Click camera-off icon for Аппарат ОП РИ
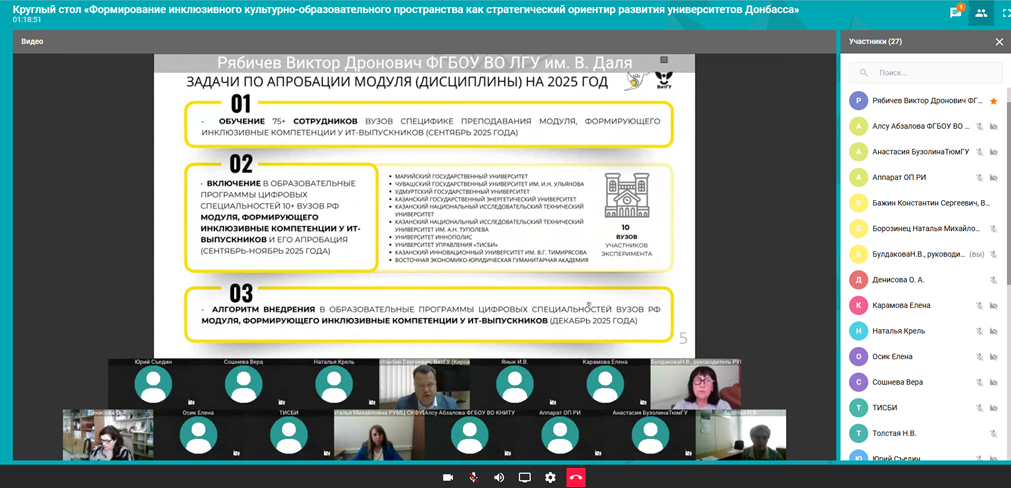The image size is (1011, 488). pyautogui.click(x=994, y=177)
